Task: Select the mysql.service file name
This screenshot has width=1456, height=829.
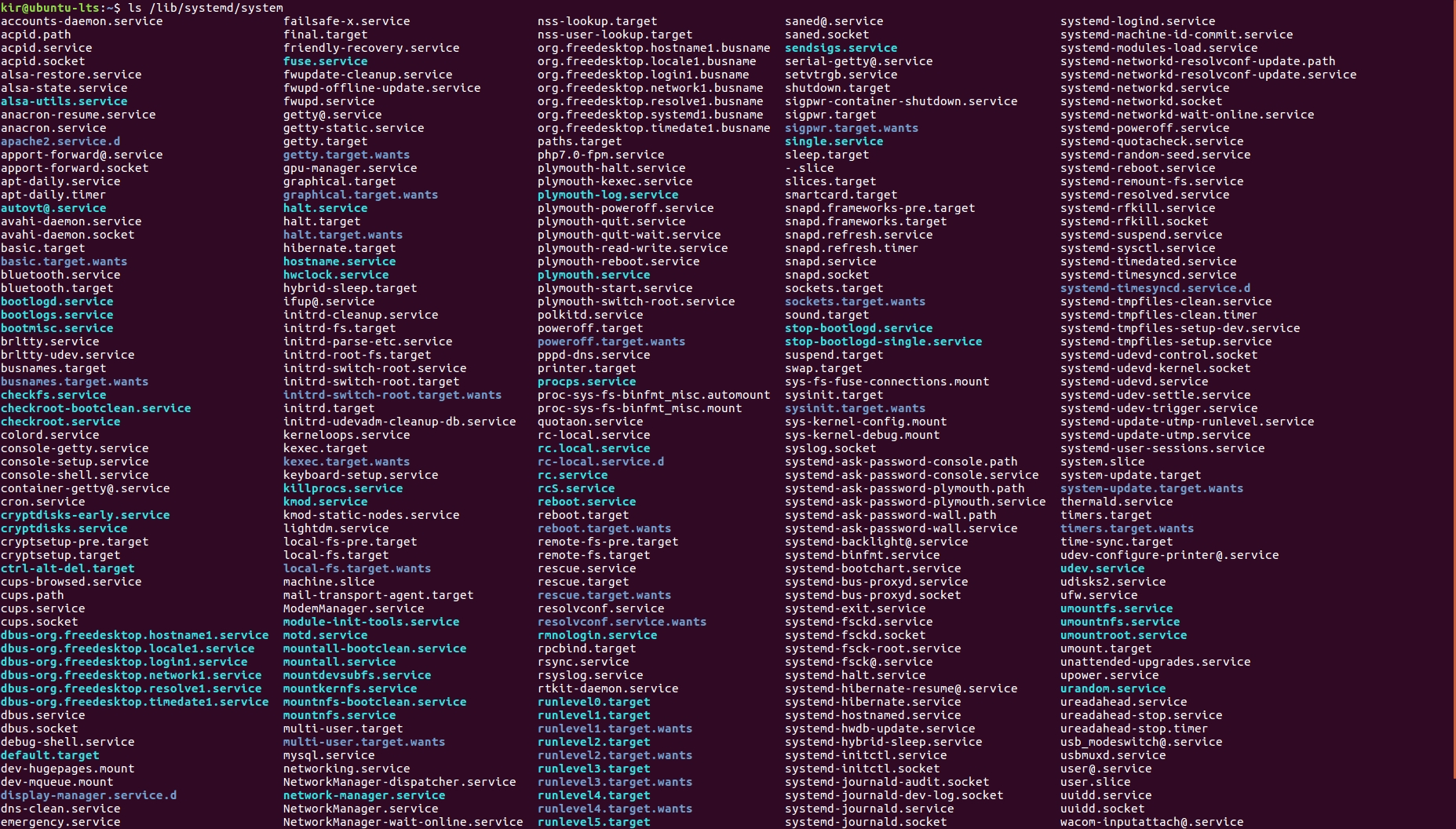Action: click(x=329, y=755)
